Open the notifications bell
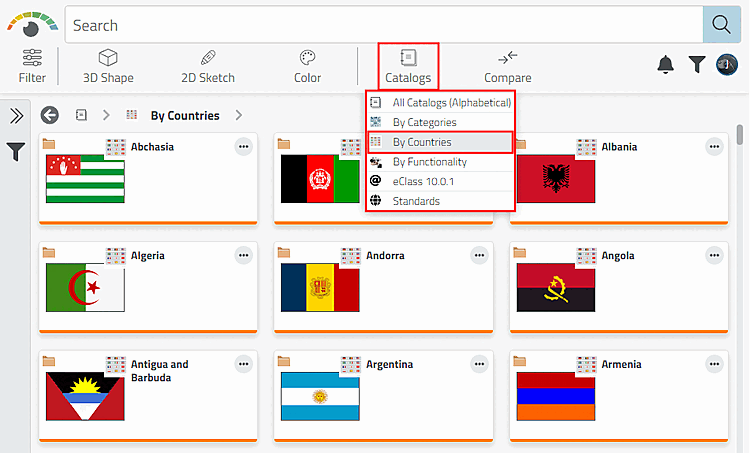 (665, 64)
